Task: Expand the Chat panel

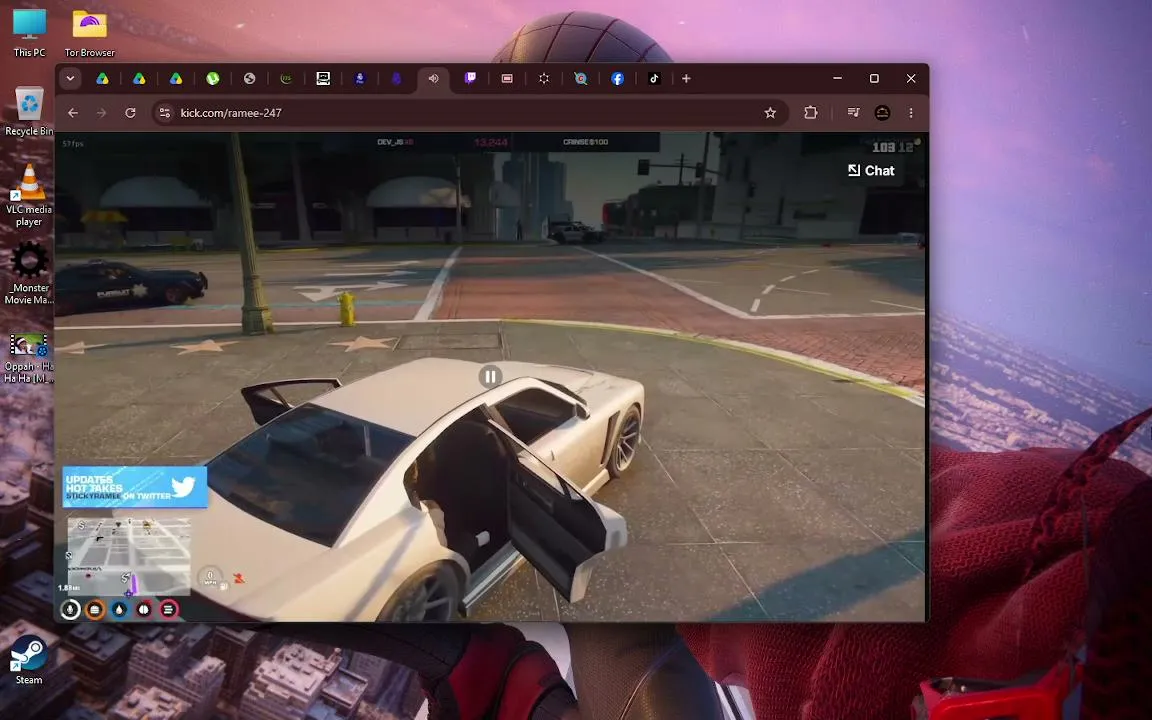Action: pos(871,170)
